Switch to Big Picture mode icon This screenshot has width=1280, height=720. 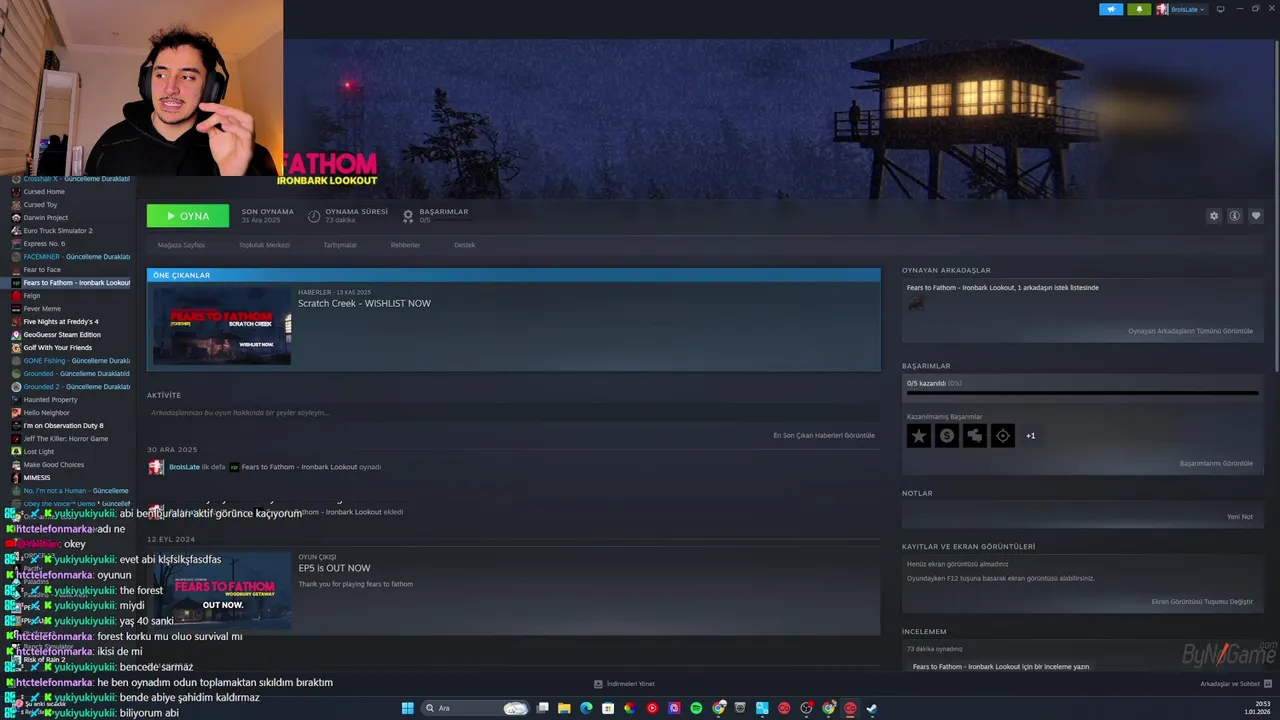(1220, 9)
